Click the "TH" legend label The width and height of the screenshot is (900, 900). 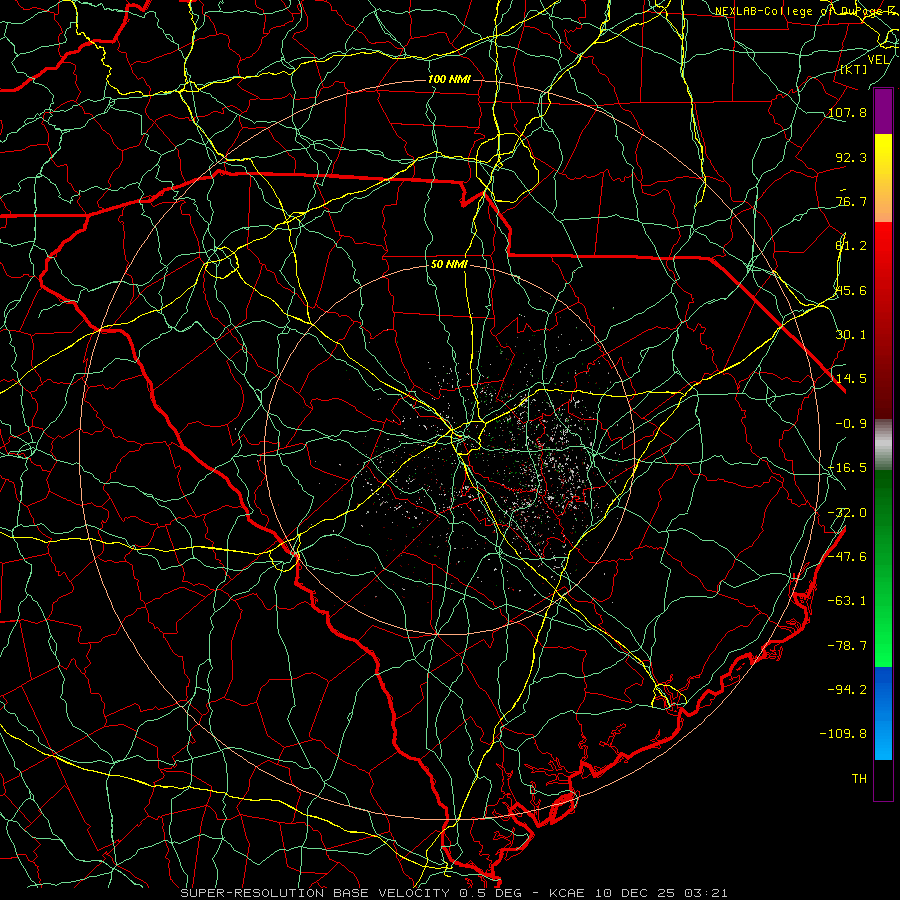[859, 779]
